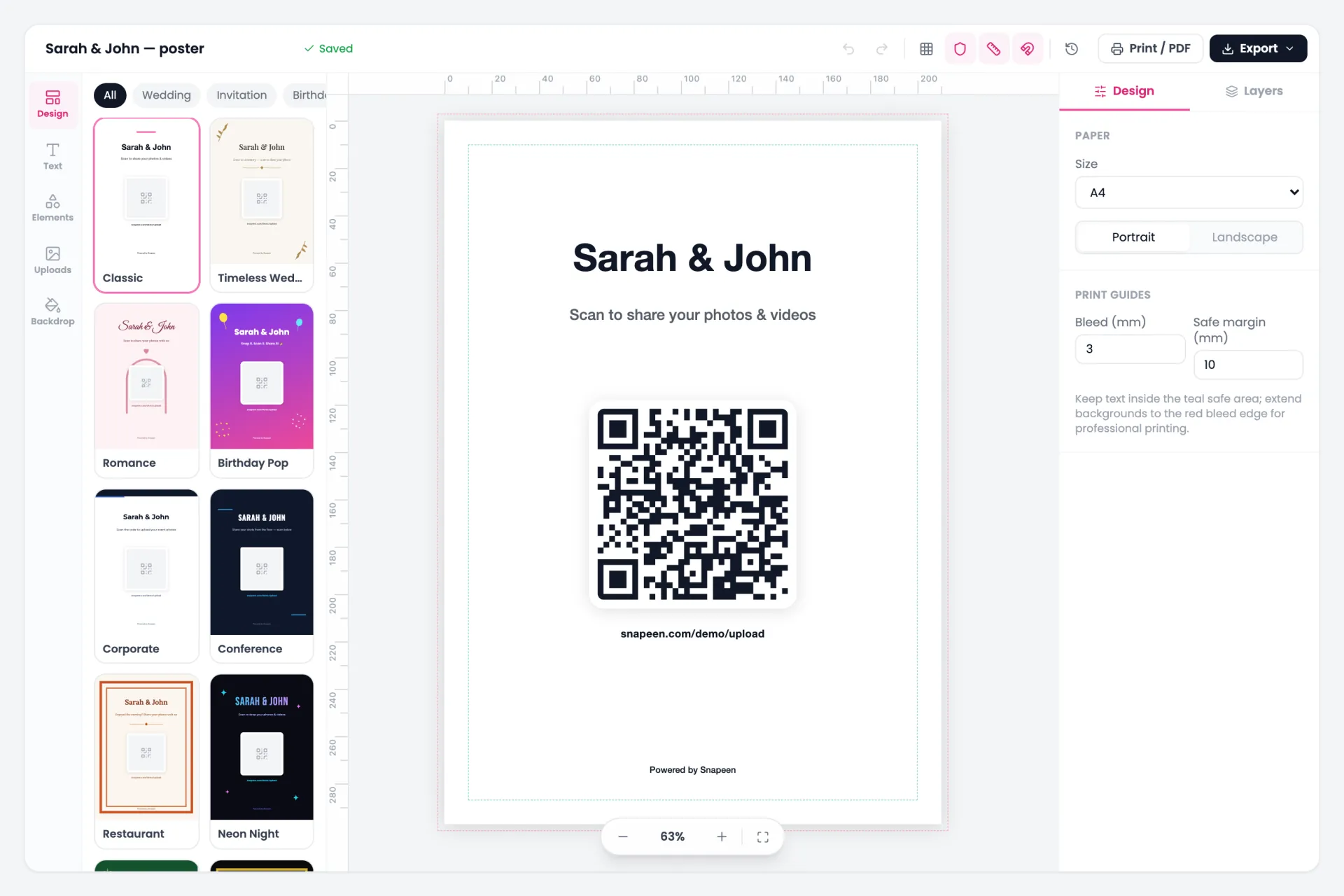Open the Export dropdown button

(x=1258, y=49)
